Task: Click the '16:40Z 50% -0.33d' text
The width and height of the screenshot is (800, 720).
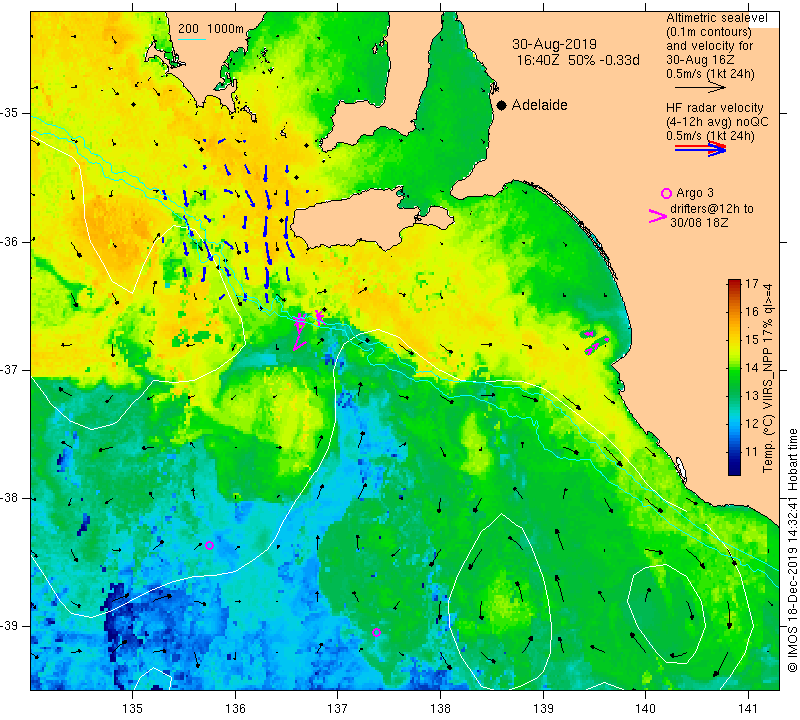Action: click(578, 60)
